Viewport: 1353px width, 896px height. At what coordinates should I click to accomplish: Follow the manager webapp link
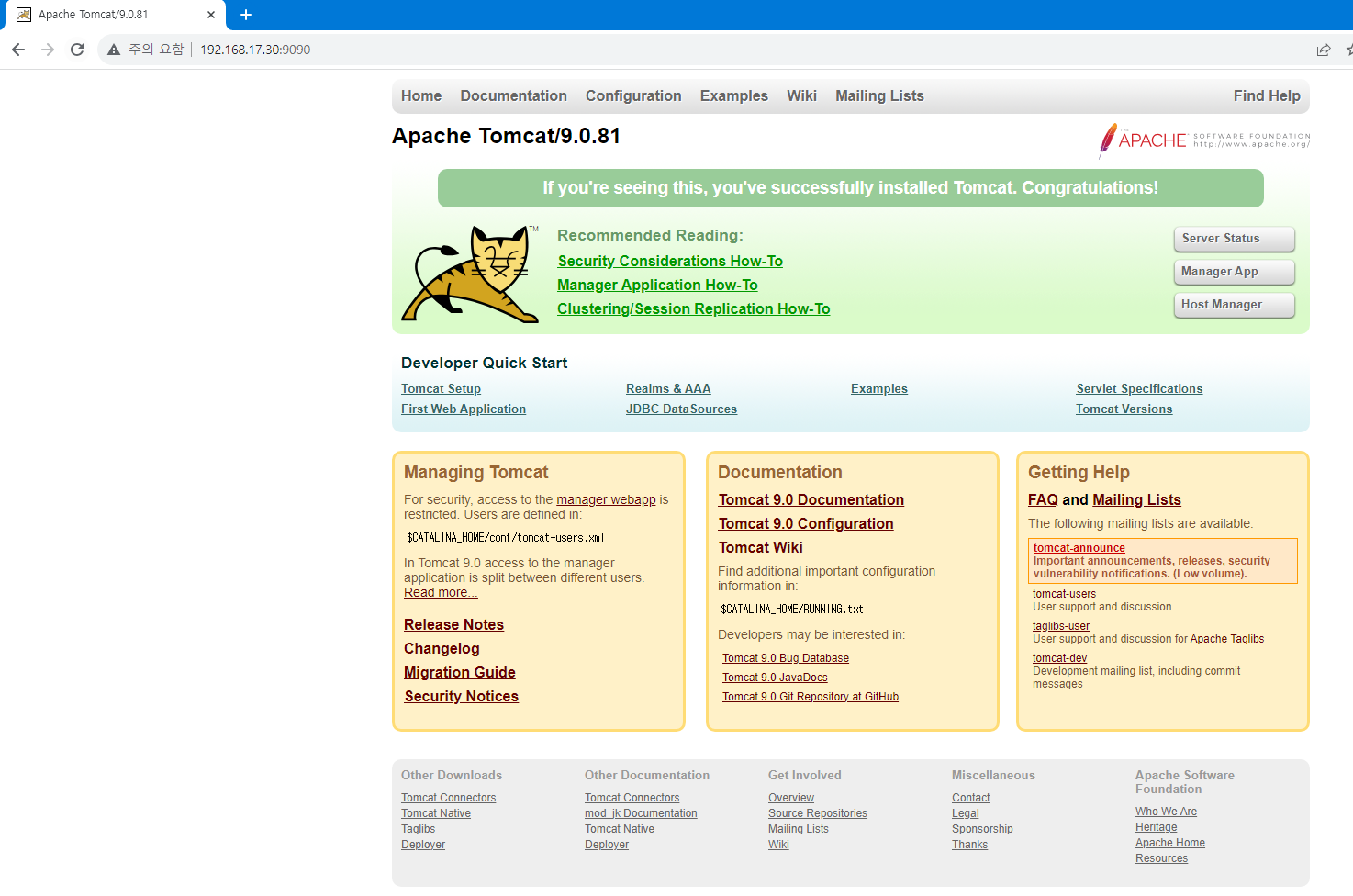(606, 499)
